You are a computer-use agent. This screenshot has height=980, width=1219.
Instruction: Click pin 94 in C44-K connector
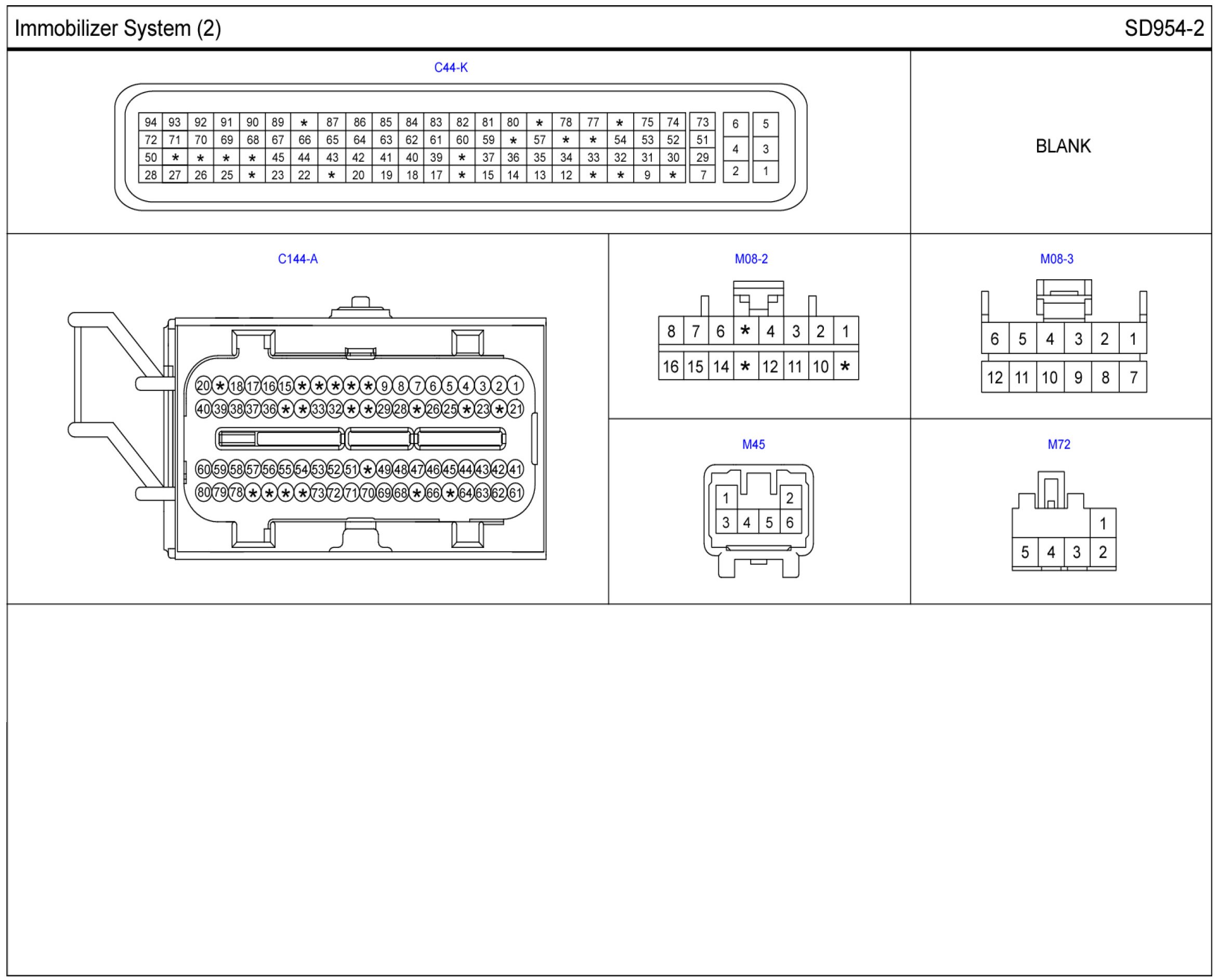pos(150,122)
